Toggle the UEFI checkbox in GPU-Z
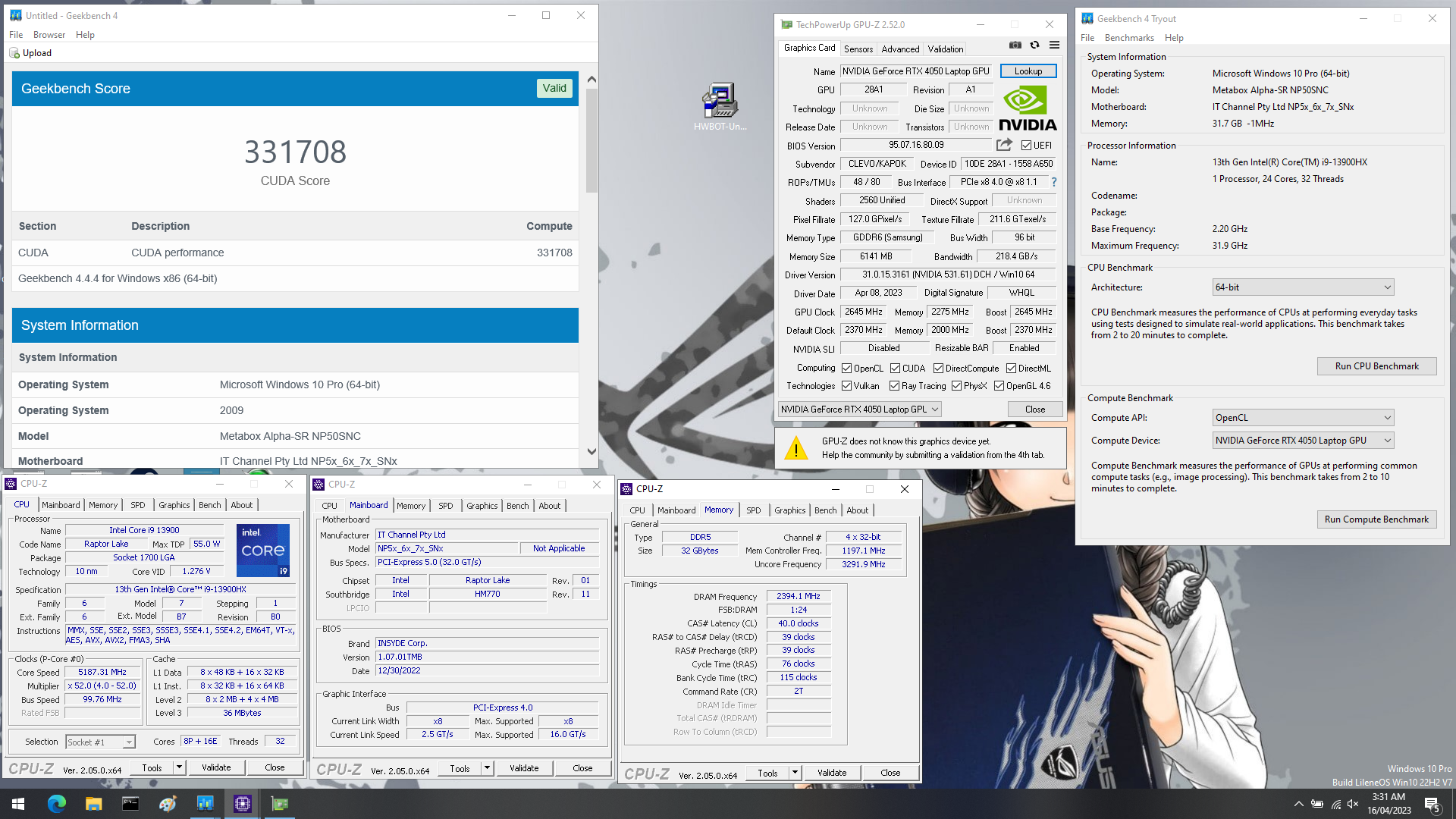This screenshot has width=1456, height=819. [1026, 146]
